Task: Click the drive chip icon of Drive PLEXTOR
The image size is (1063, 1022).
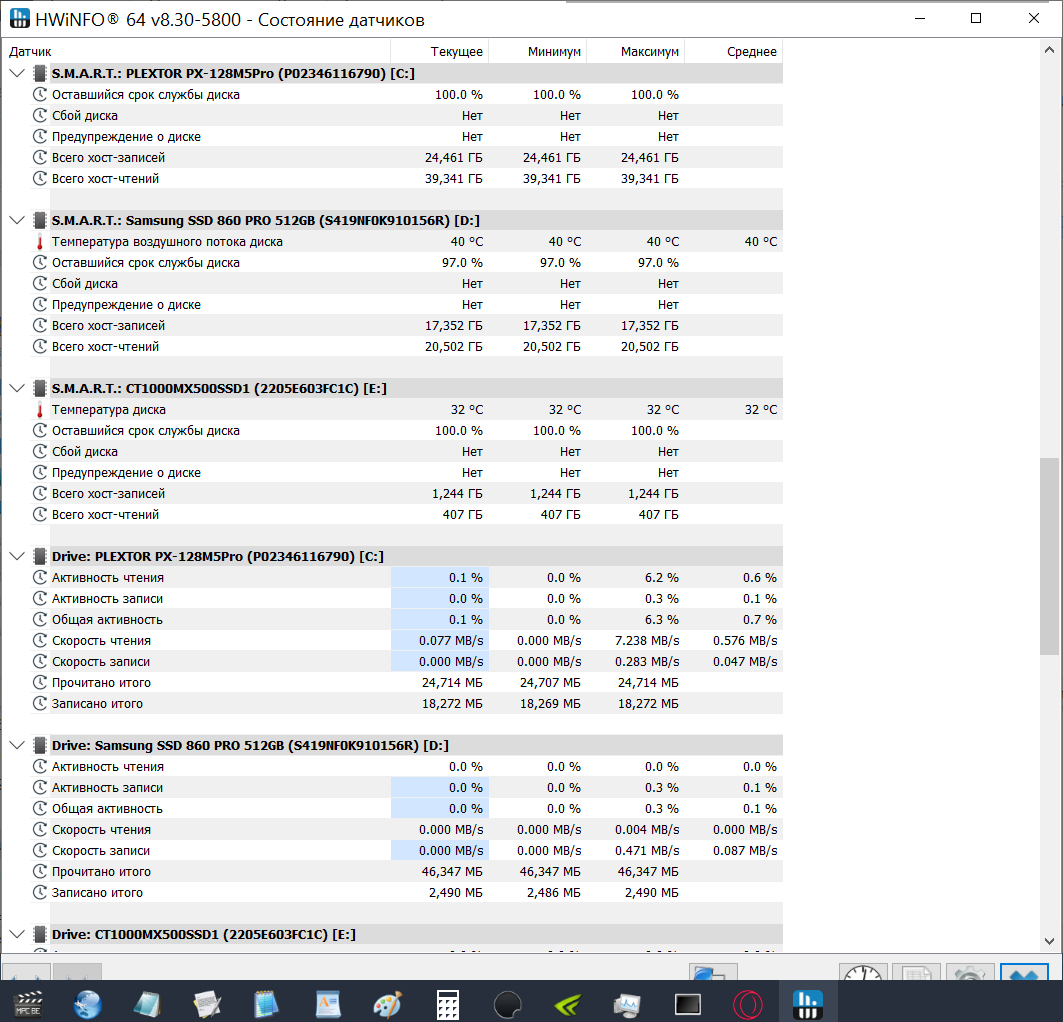Action: (40, 556)
